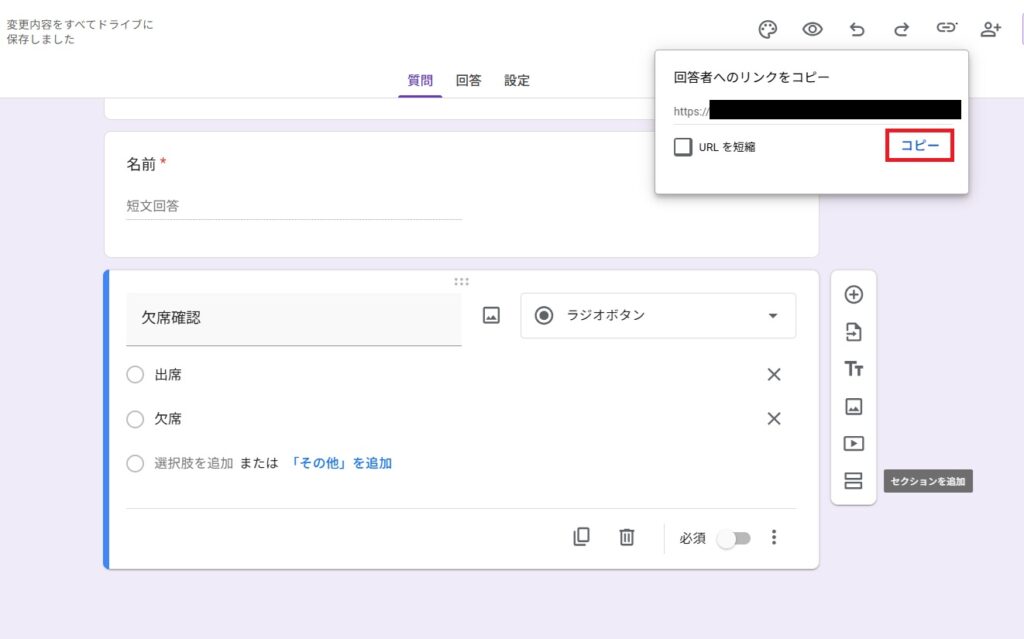
Task: Click the 「その他」を追加 link
Action: point(341,463)
